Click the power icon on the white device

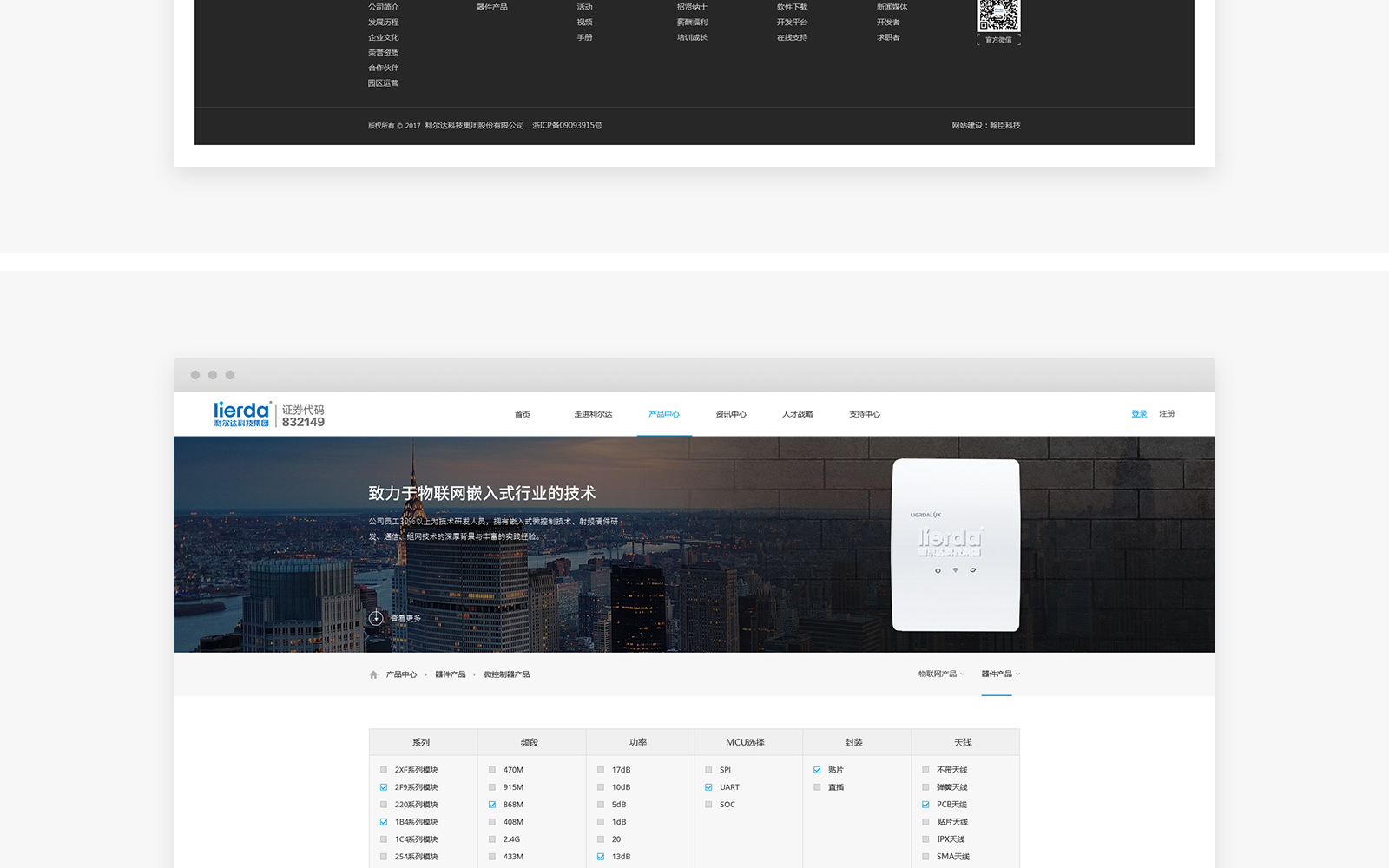[x=938, y=570]
